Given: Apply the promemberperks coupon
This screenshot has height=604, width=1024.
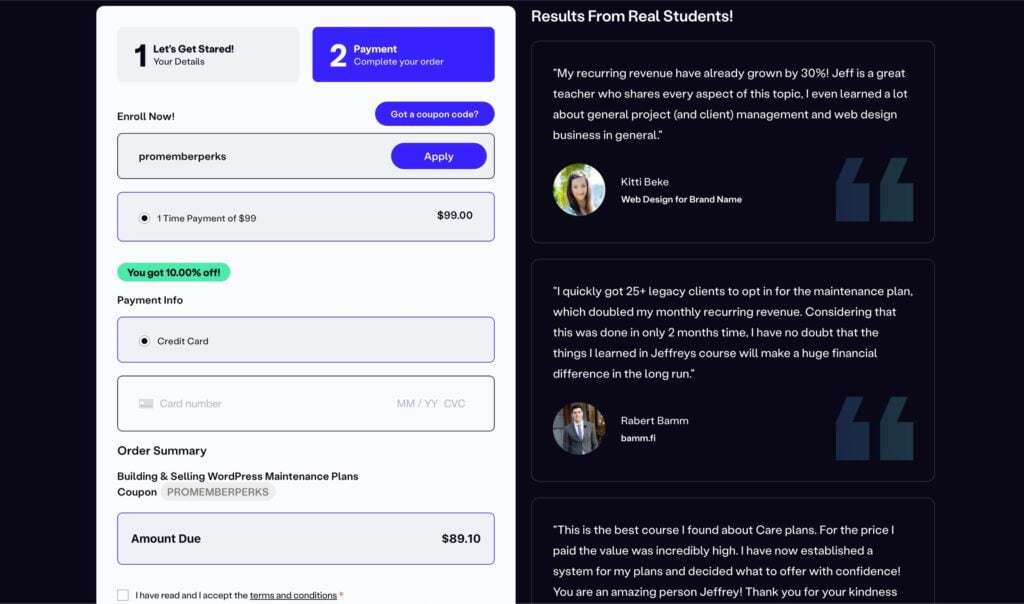Looking at the screenshot, I should coord(438,156).
